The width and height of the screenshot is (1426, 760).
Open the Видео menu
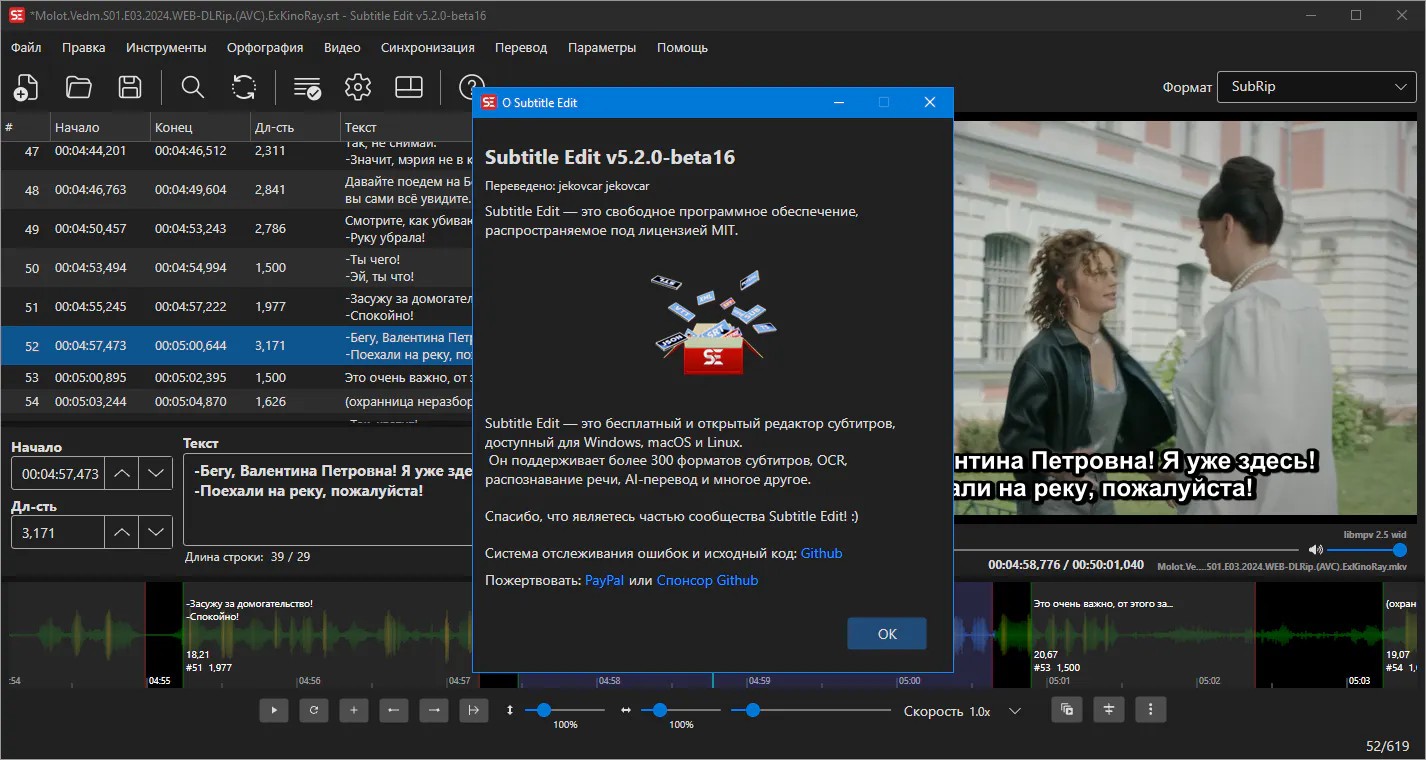pos(342,47)
